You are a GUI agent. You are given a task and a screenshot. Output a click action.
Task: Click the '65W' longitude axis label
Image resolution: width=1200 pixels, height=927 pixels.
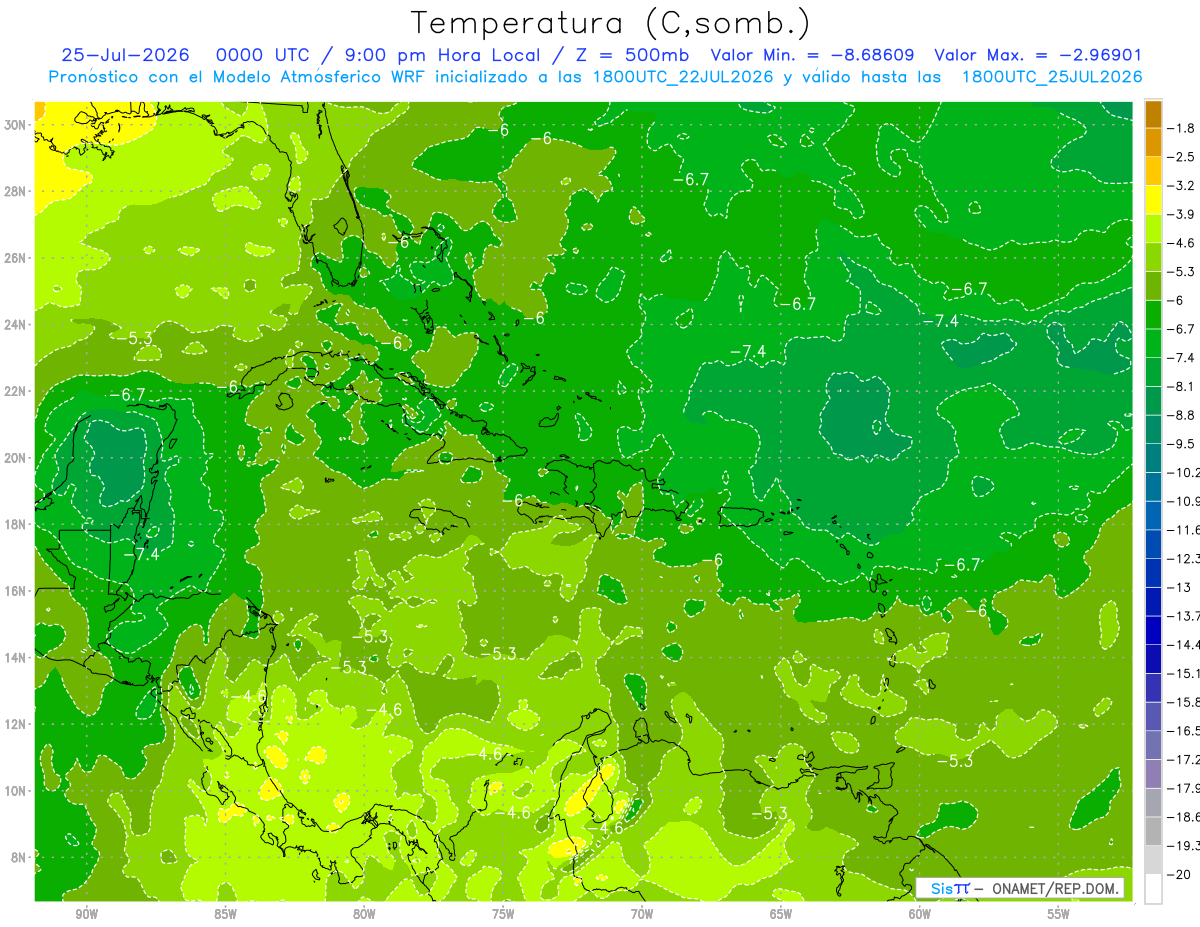tap(781, 914)
